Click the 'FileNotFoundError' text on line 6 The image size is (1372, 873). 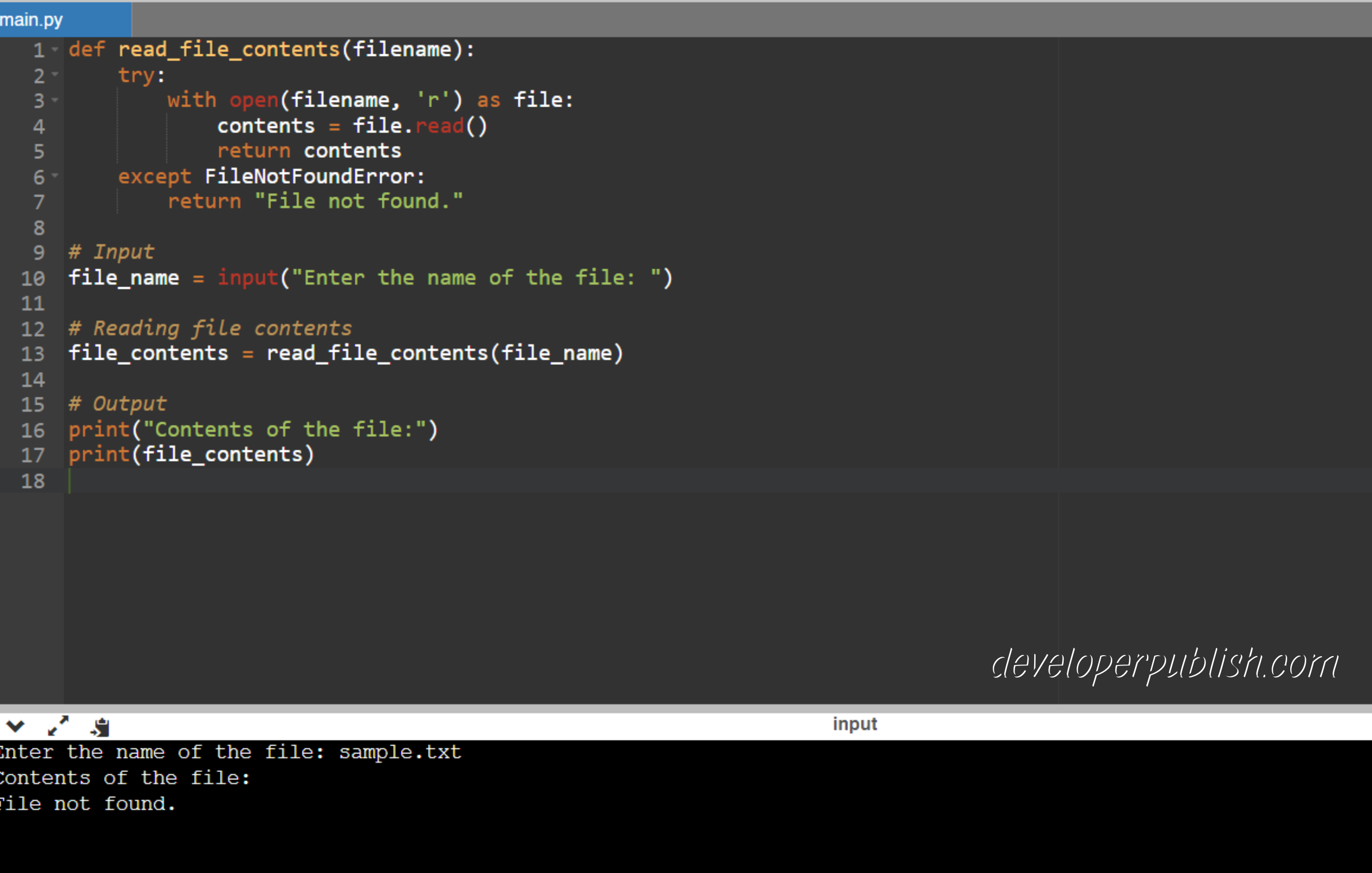coord(310,176)
